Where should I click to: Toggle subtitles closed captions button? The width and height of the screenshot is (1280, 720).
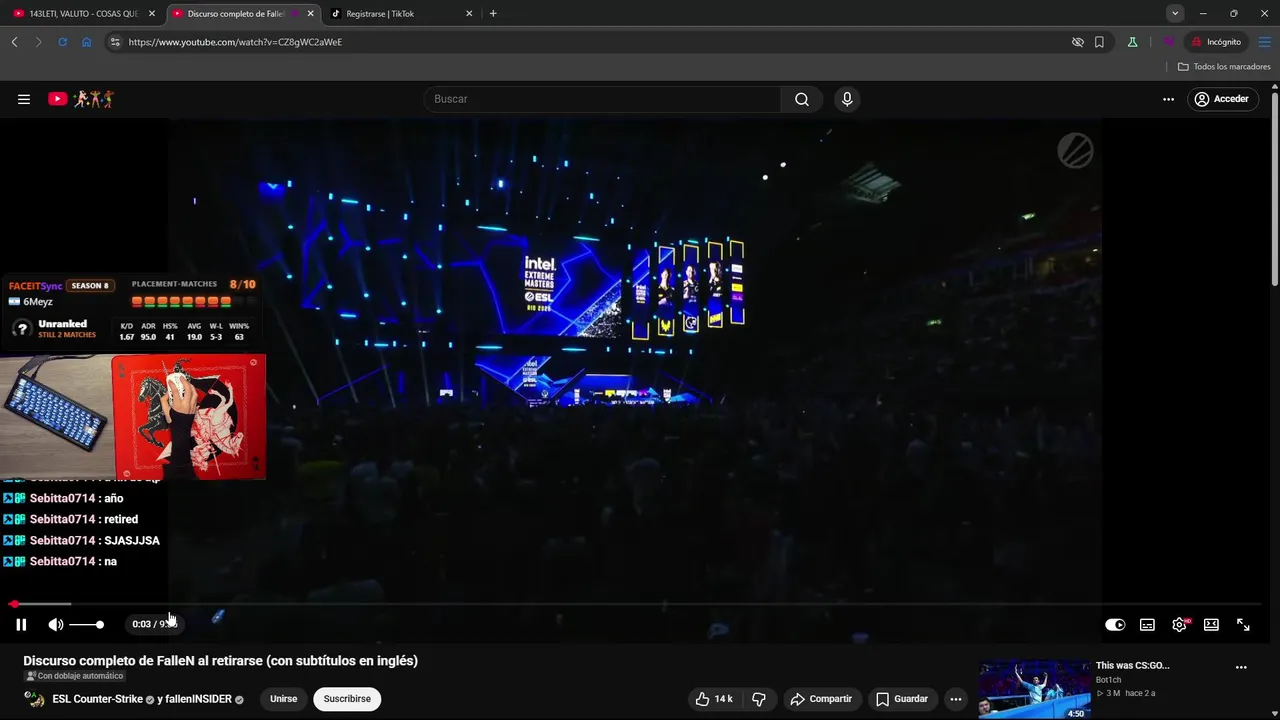tap(1147, 625)
